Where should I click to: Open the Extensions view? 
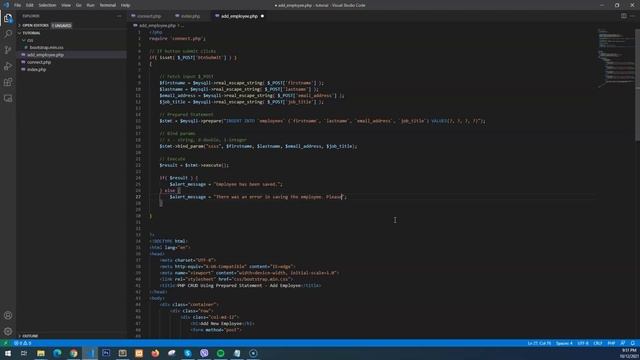point(8,82)
